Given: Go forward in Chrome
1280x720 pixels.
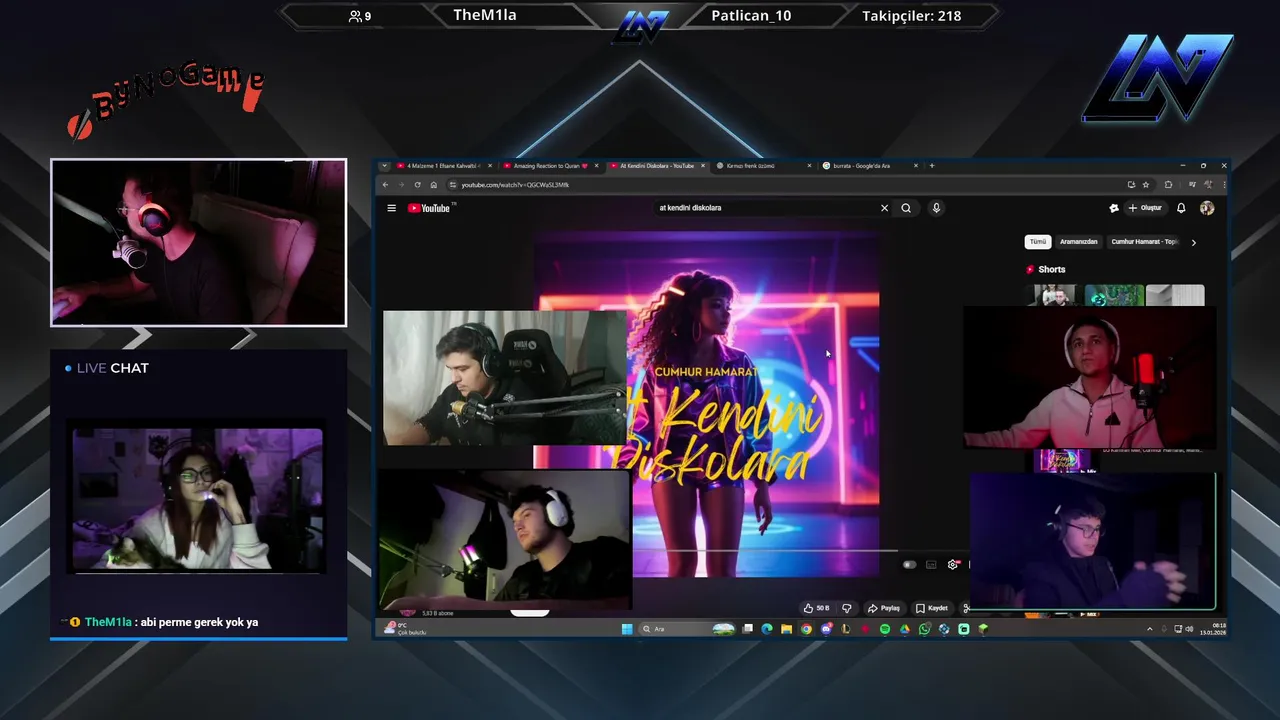Looking at the screenshot, I should click(x=401, y=185).
